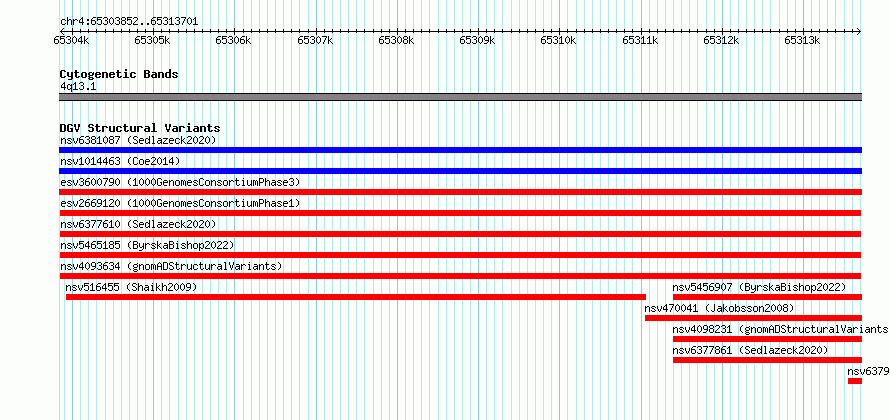Click the 65307k ruler label
890x420 pixels.
[316, 40]
